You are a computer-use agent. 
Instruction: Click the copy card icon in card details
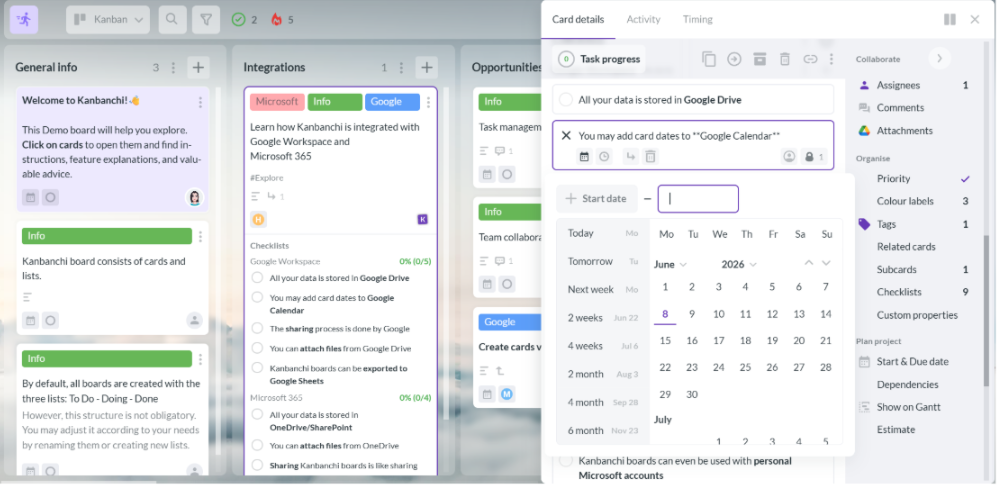pyautogui.click(x=708, y=59)
